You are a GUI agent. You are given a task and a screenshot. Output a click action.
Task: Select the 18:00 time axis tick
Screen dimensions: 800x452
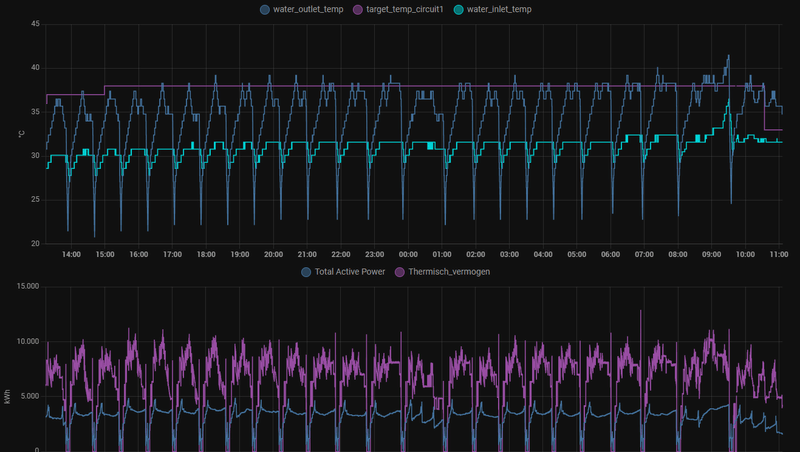(x=206, y=254)
